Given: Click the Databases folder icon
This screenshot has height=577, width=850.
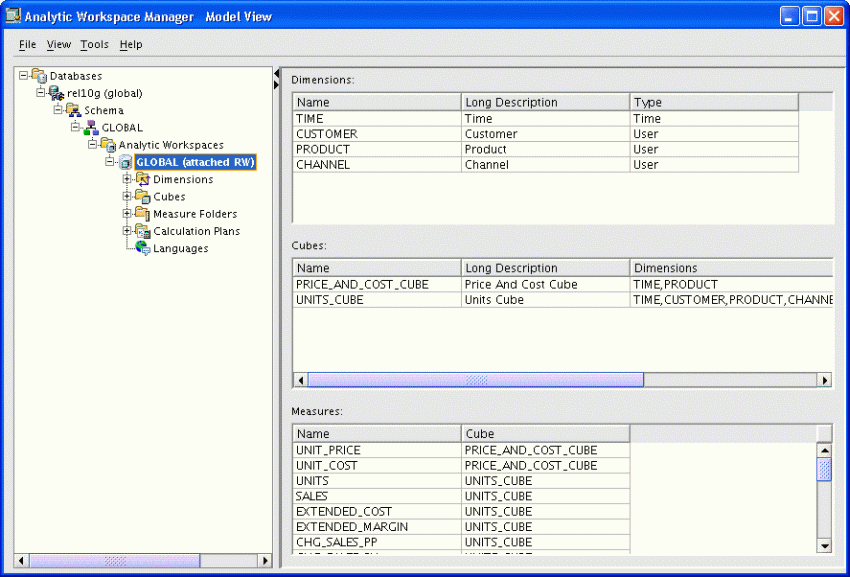Looking at the screenshot, I should [x=39, y=76].
